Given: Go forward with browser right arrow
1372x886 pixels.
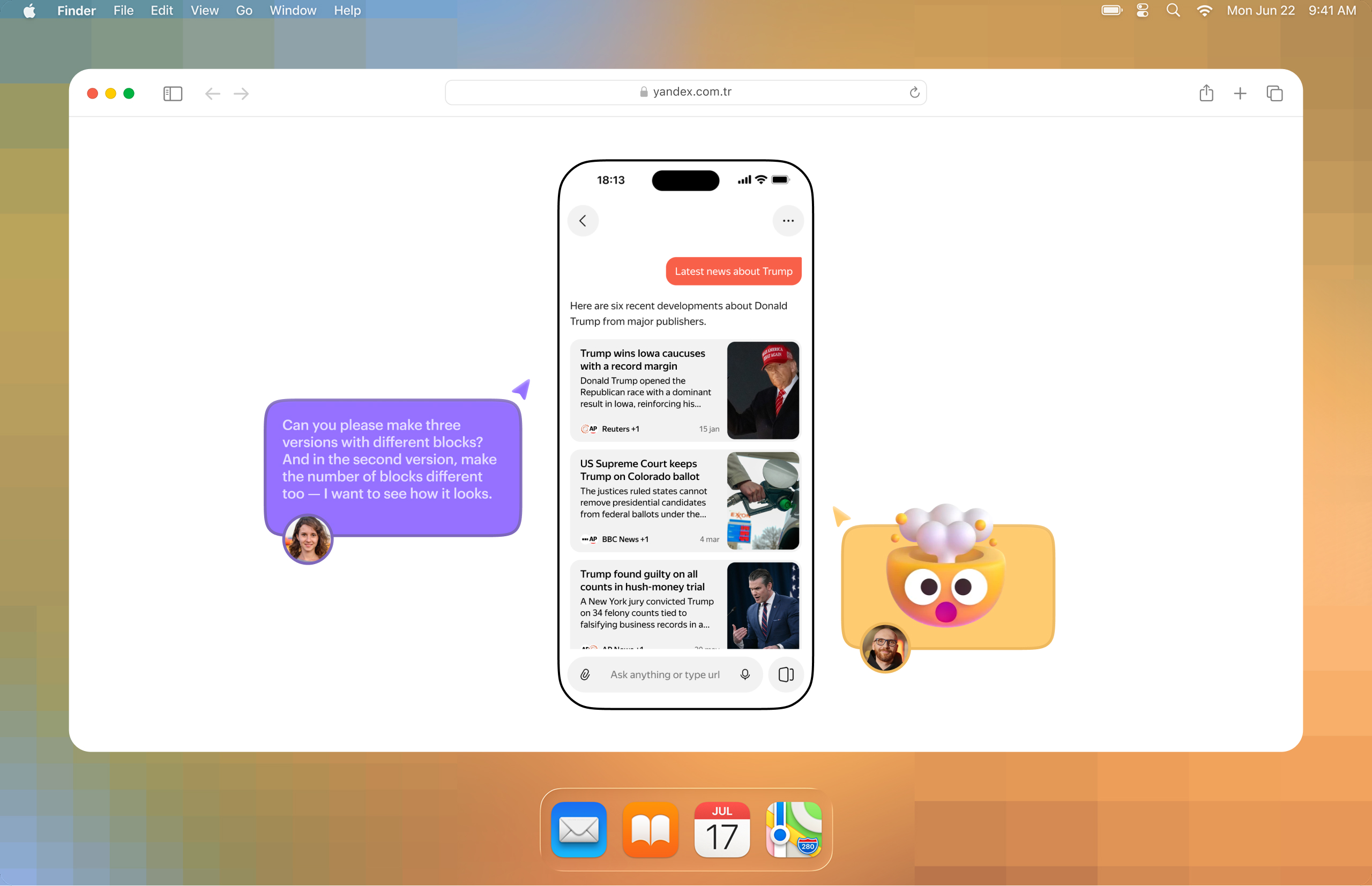Looking at the screenshot, I should click(x=242, y=93).
